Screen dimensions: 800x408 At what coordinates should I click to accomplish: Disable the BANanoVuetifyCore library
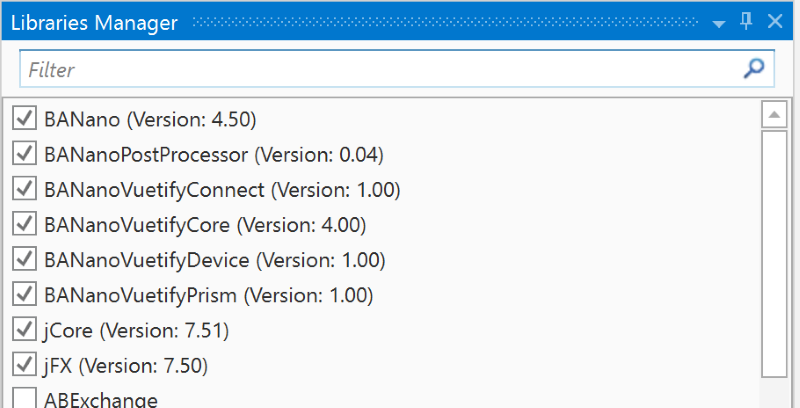click(24, 224)
